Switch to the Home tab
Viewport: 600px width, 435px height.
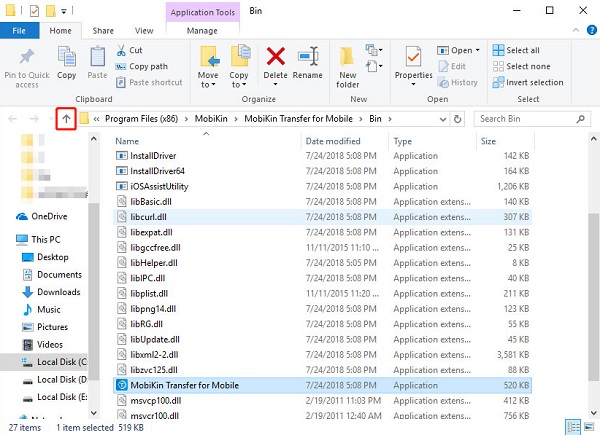[x=60, y=31]
